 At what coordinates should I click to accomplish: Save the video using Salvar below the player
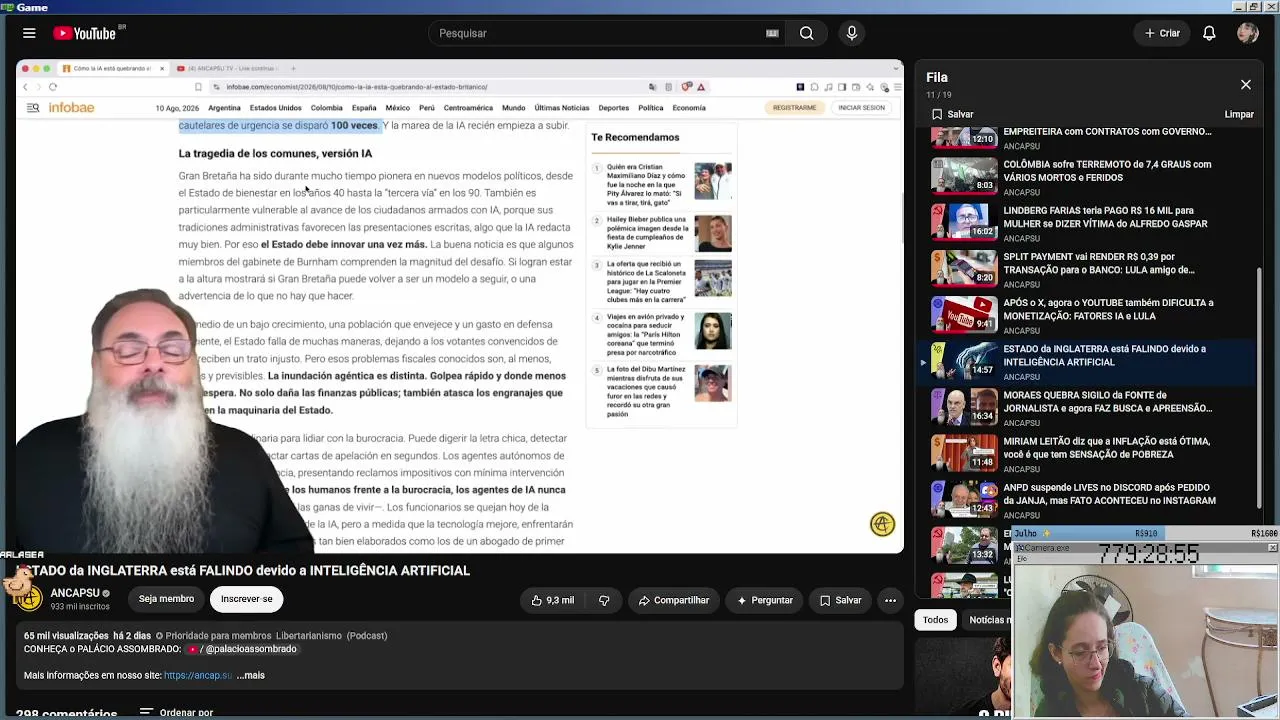840,600
